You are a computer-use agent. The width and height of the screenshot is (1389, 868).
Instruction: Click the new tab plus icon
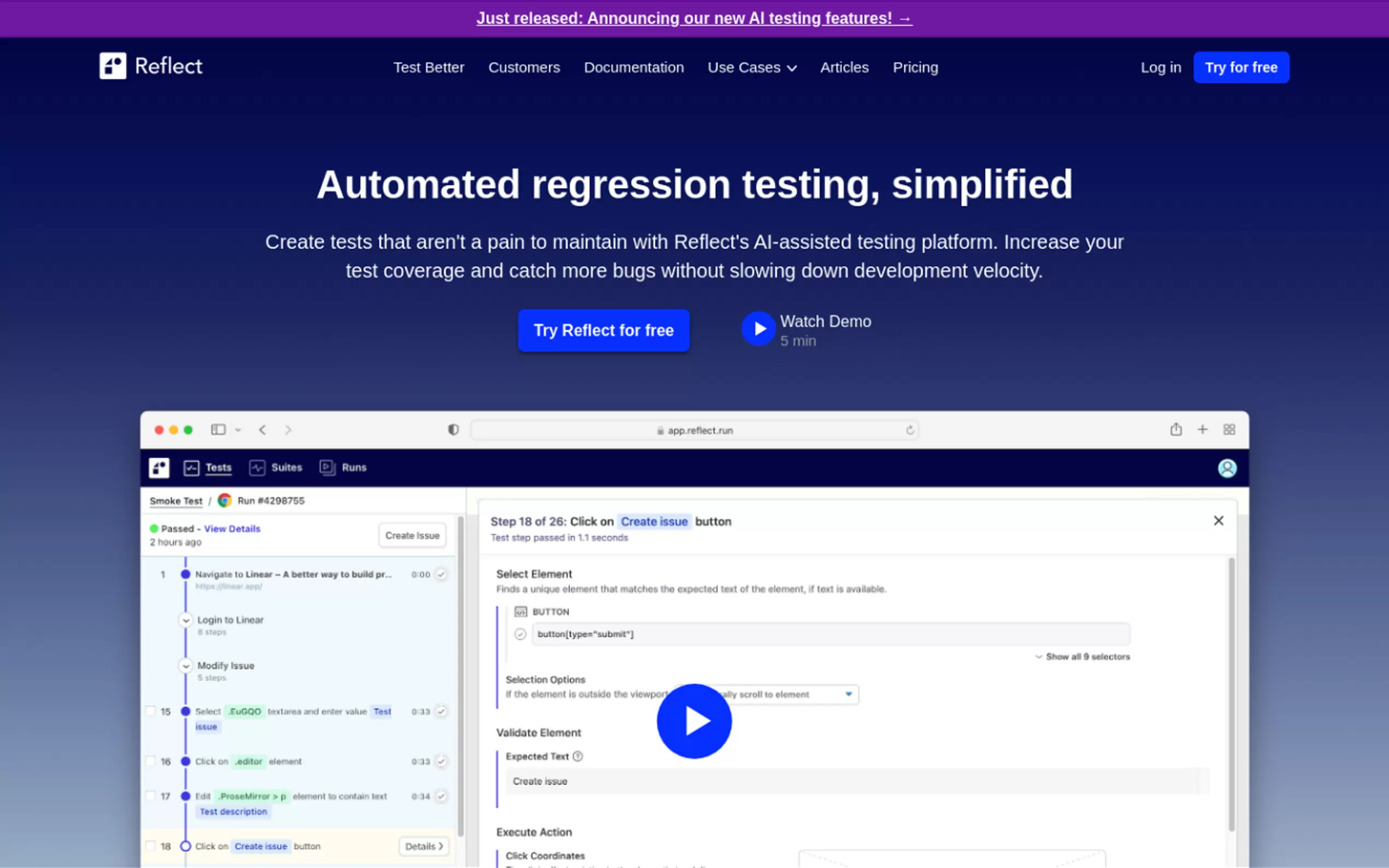(1203, 430)
